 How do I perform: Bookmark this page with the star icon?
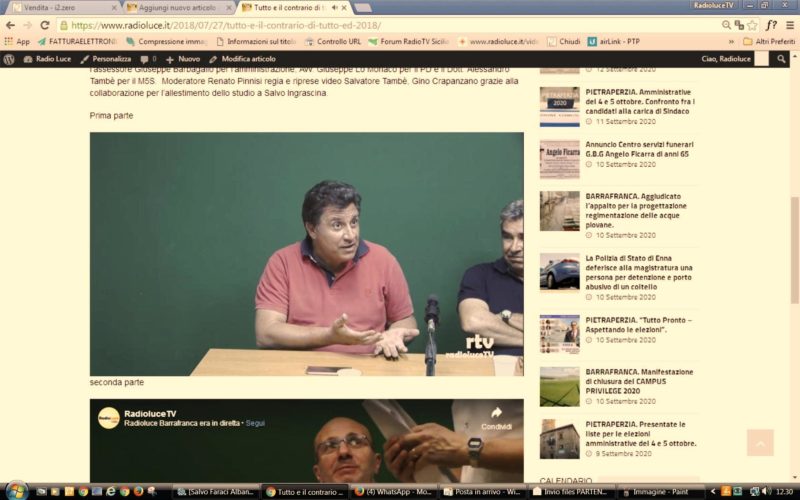point(752,25)
